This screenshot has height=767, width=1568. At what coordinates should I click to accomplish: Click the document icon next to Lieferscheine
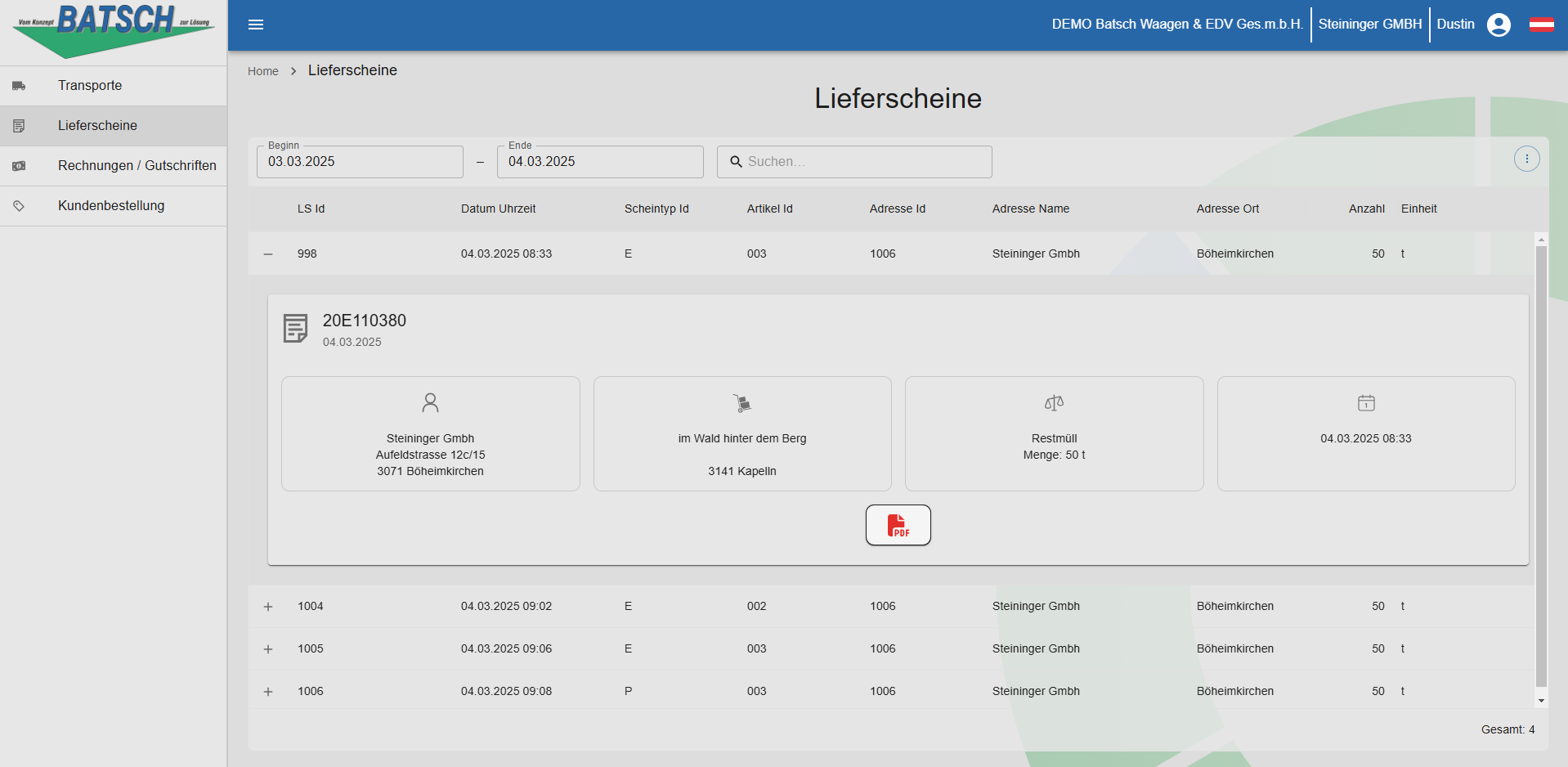point(19,126)
